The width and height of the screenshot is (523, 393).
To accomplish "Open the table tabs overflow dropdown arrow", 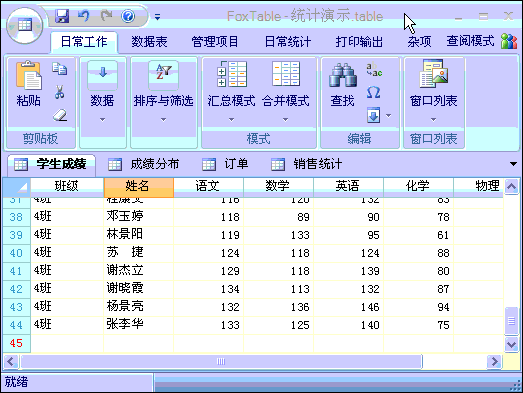I will 513,164.
